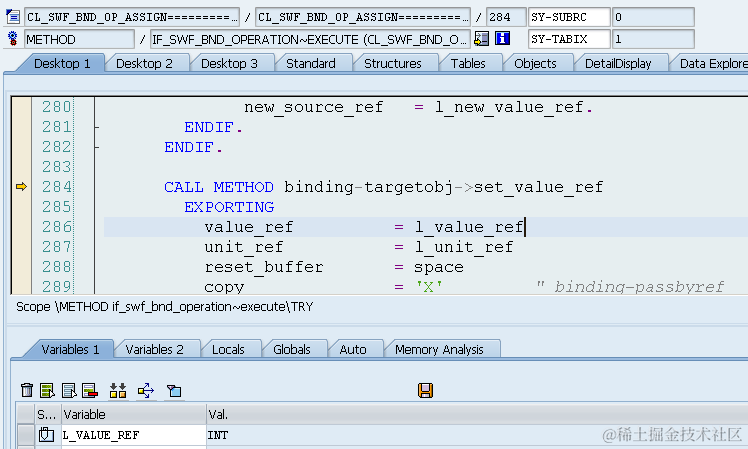Select the Auto tab
Viewport: 748px width, 449px height.
coord(353,349)
